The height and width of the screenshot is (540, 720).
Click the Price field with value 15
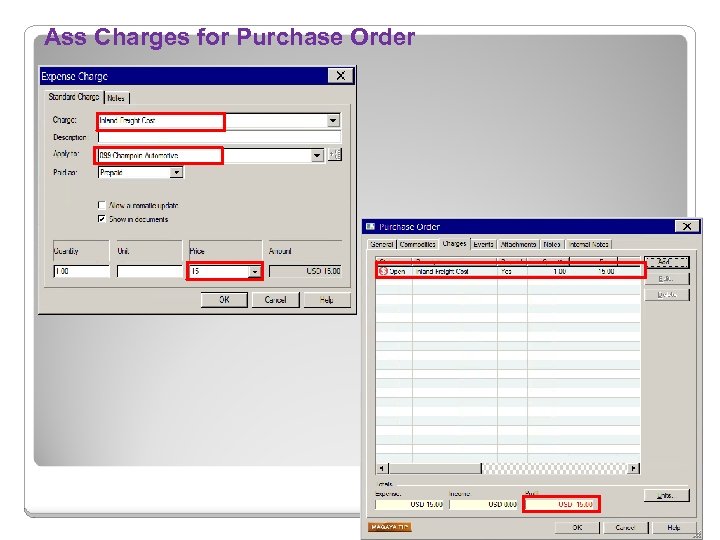click(x=219, y=271)
